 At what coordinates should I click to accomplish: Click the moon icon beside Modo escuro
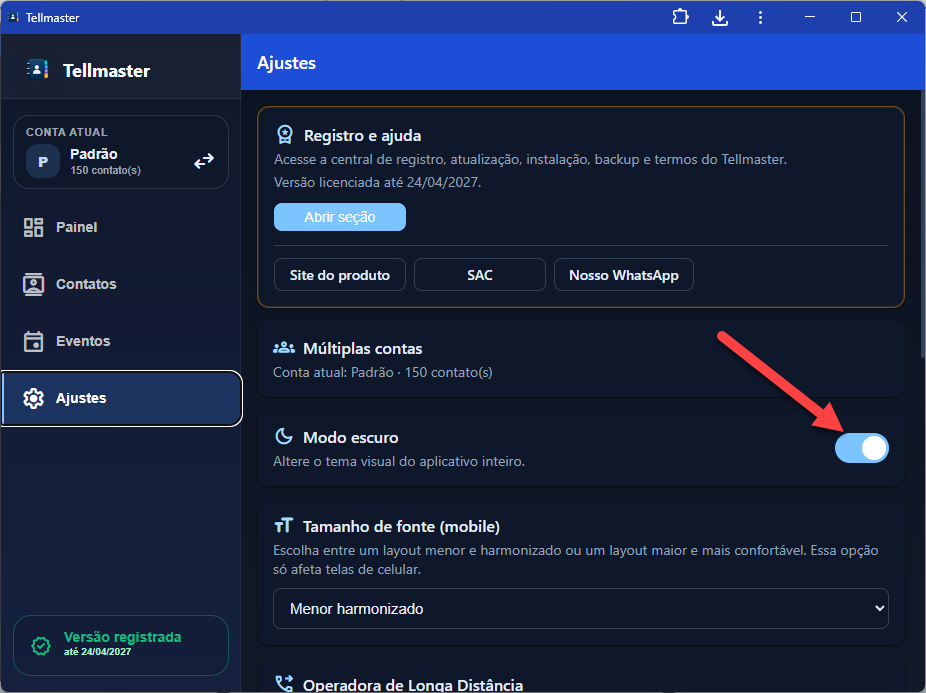pyautogui.click(x=284, y=437)
